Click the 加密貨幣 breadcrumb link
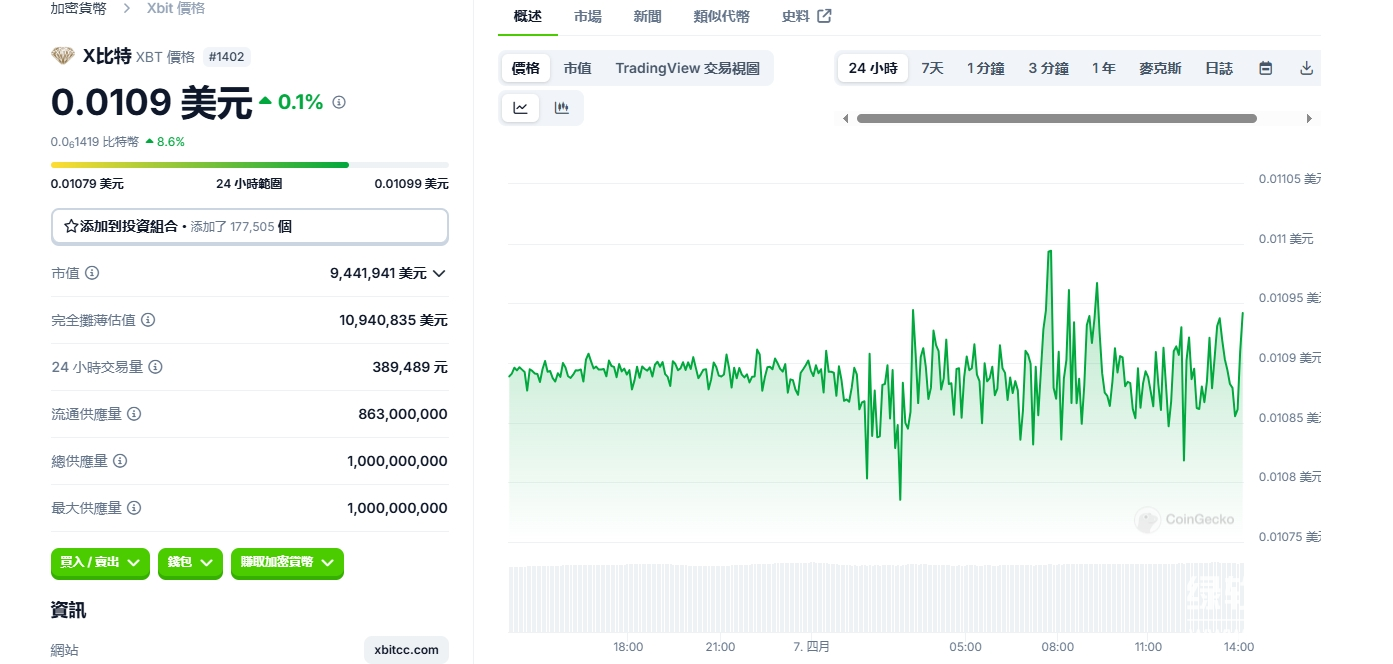 click(78, 8)
